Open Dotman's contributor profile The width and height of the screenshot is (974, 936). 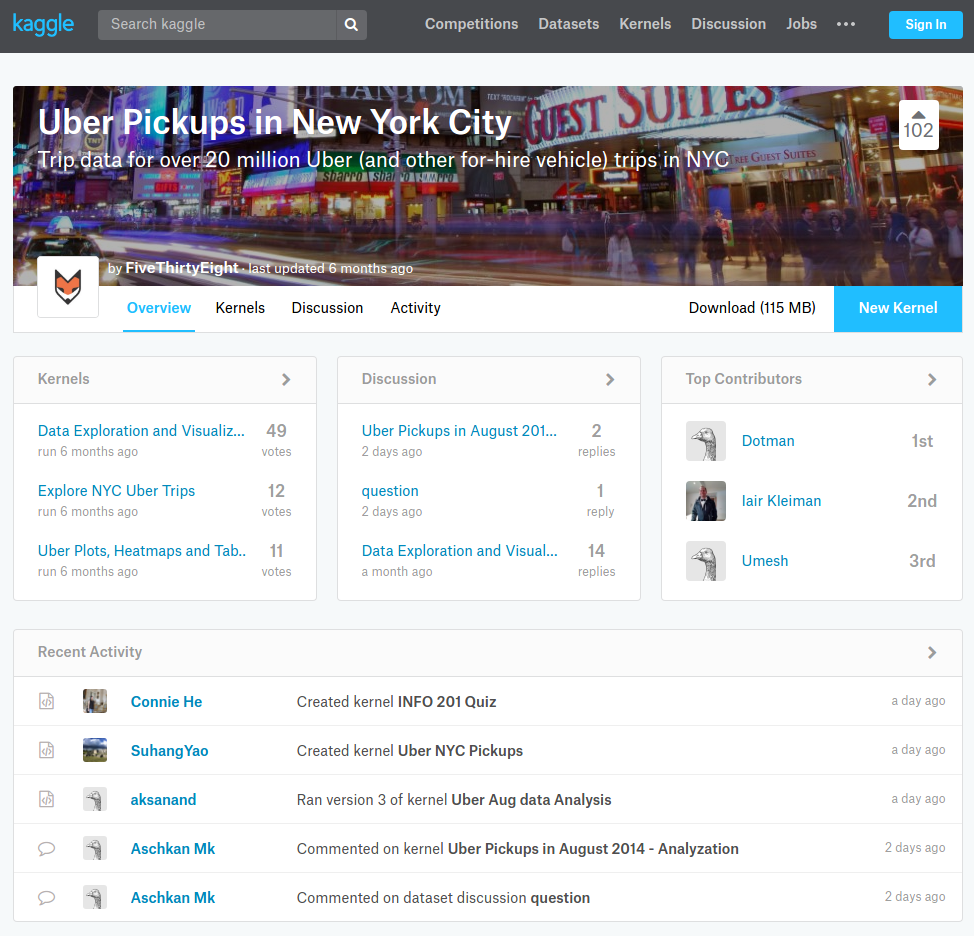(x=768, y=441)
